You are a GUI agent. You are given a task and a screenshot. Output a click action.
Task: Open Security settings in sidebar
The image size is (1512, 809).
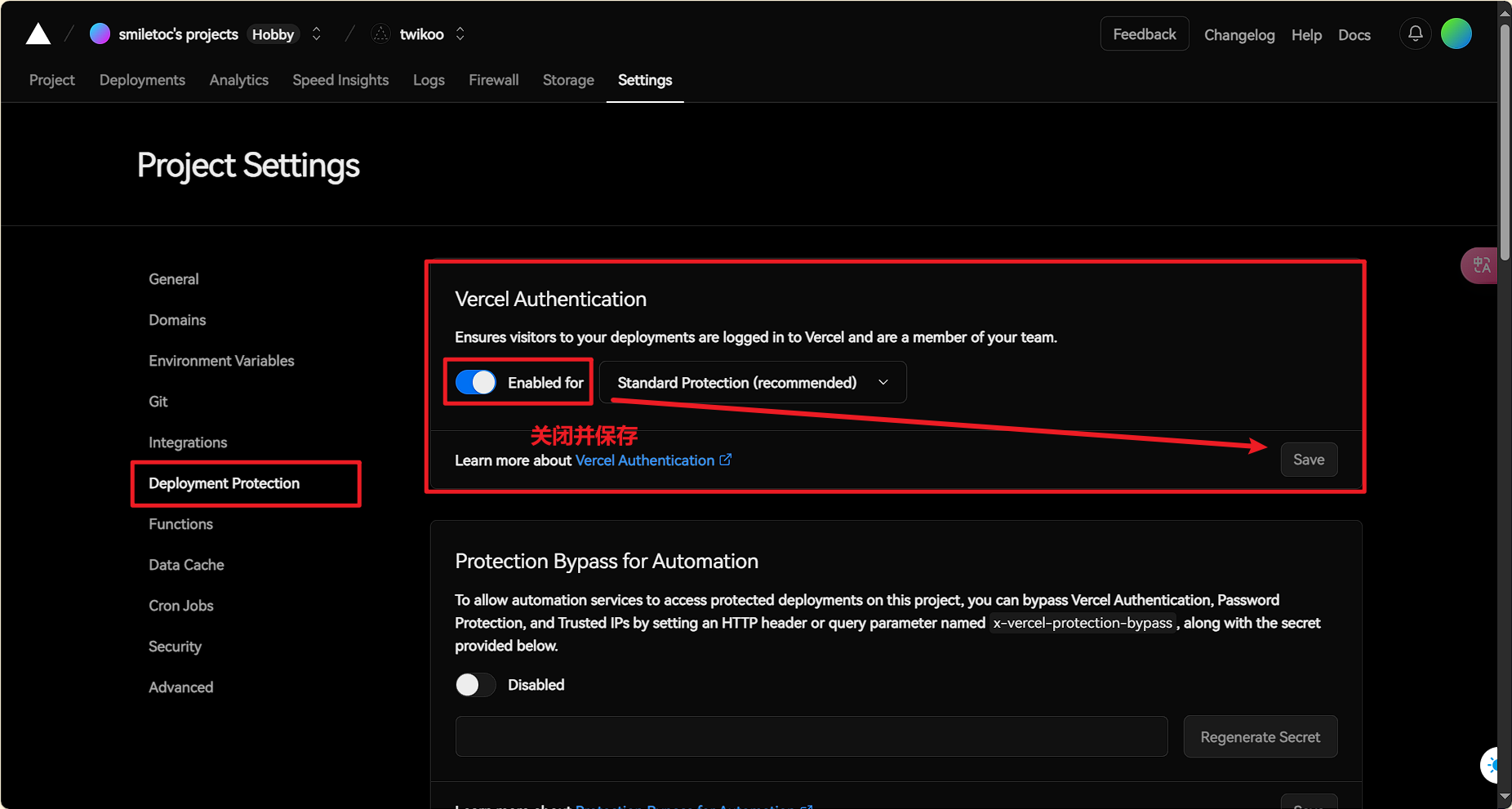[175, 646]
